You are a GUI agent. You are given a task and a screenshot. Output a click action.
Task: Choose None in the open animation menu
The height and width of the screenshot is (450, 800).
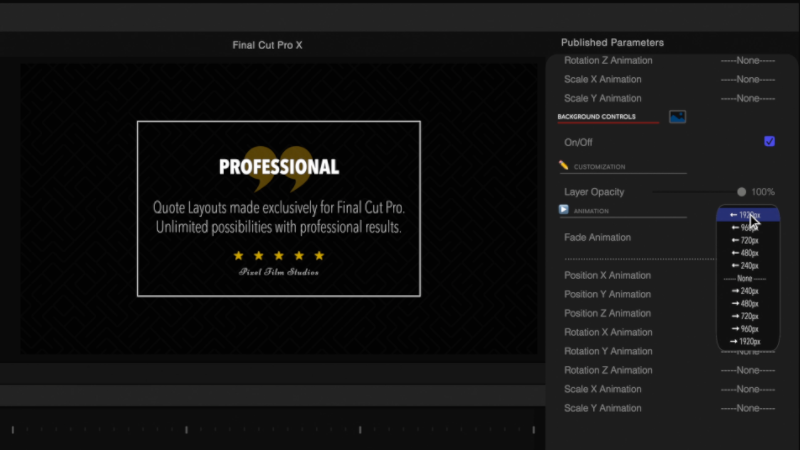coord(745,279)
